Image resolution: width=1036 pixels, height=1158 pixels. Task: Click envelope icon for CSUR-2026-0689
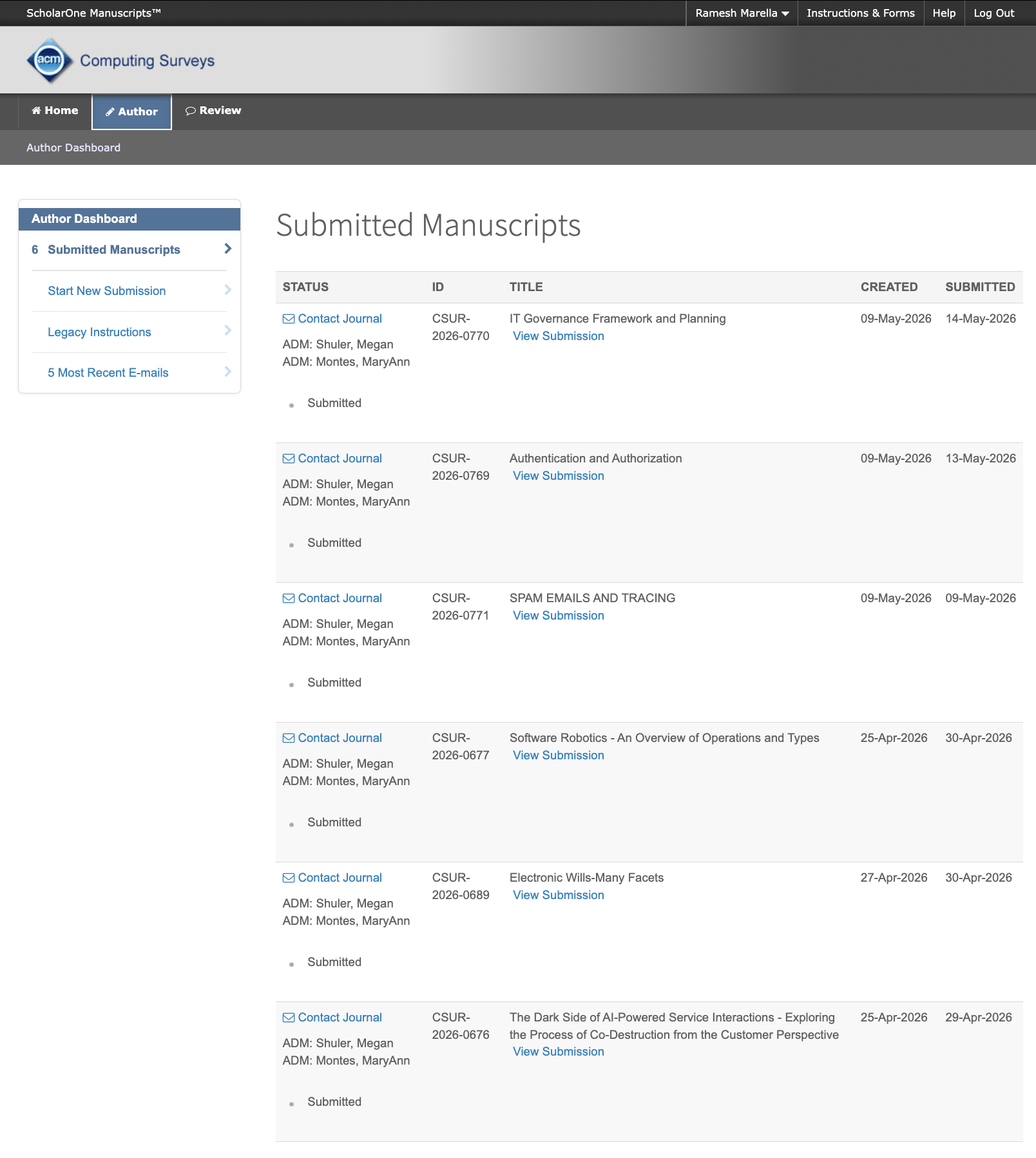pyautogui.click(x=289, y=878)
